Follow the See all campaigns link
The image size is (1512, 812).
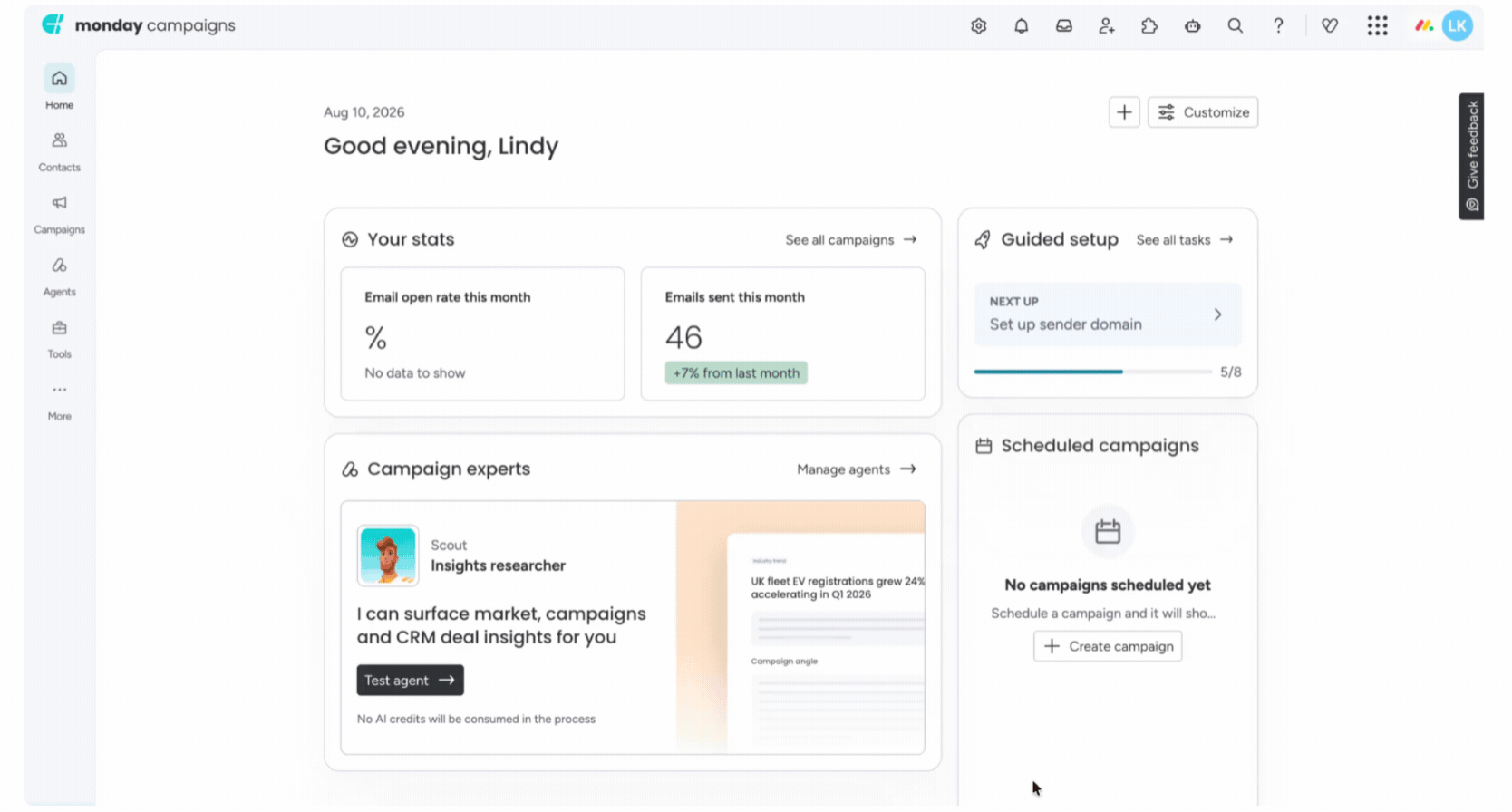tap(851, 240)
